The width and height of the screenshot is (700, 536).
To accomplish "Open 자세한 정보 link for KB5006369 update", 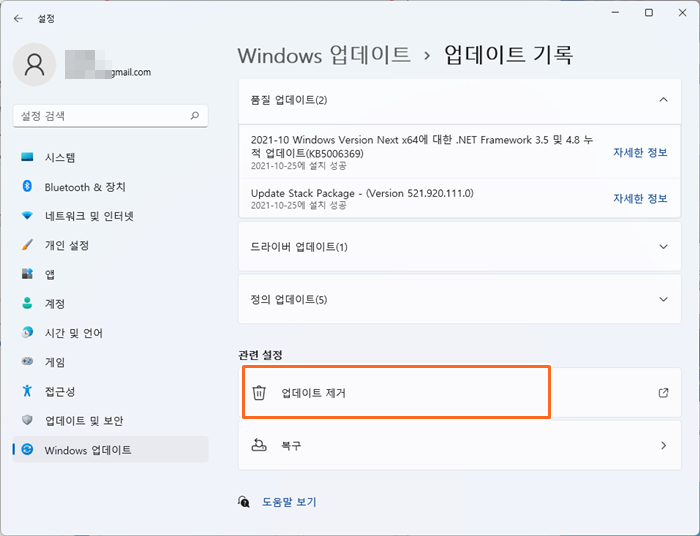I will click(x=640, y=152).
